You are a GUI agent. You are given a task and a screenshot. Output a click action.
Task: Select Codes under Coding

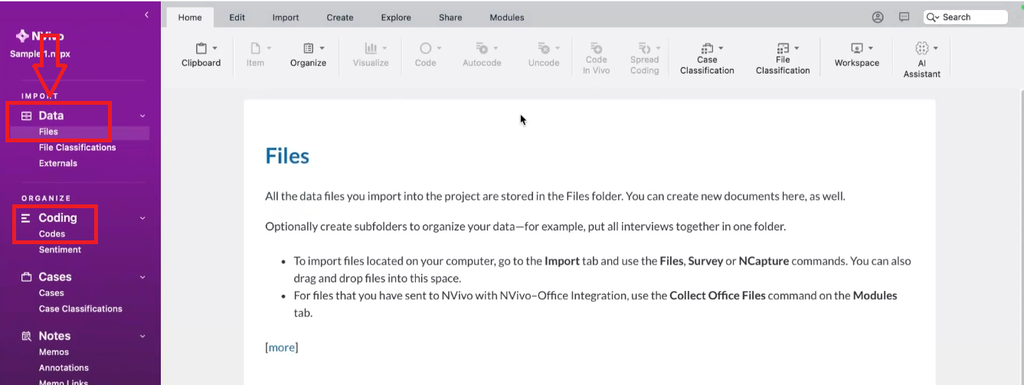(x=52, y=234)
